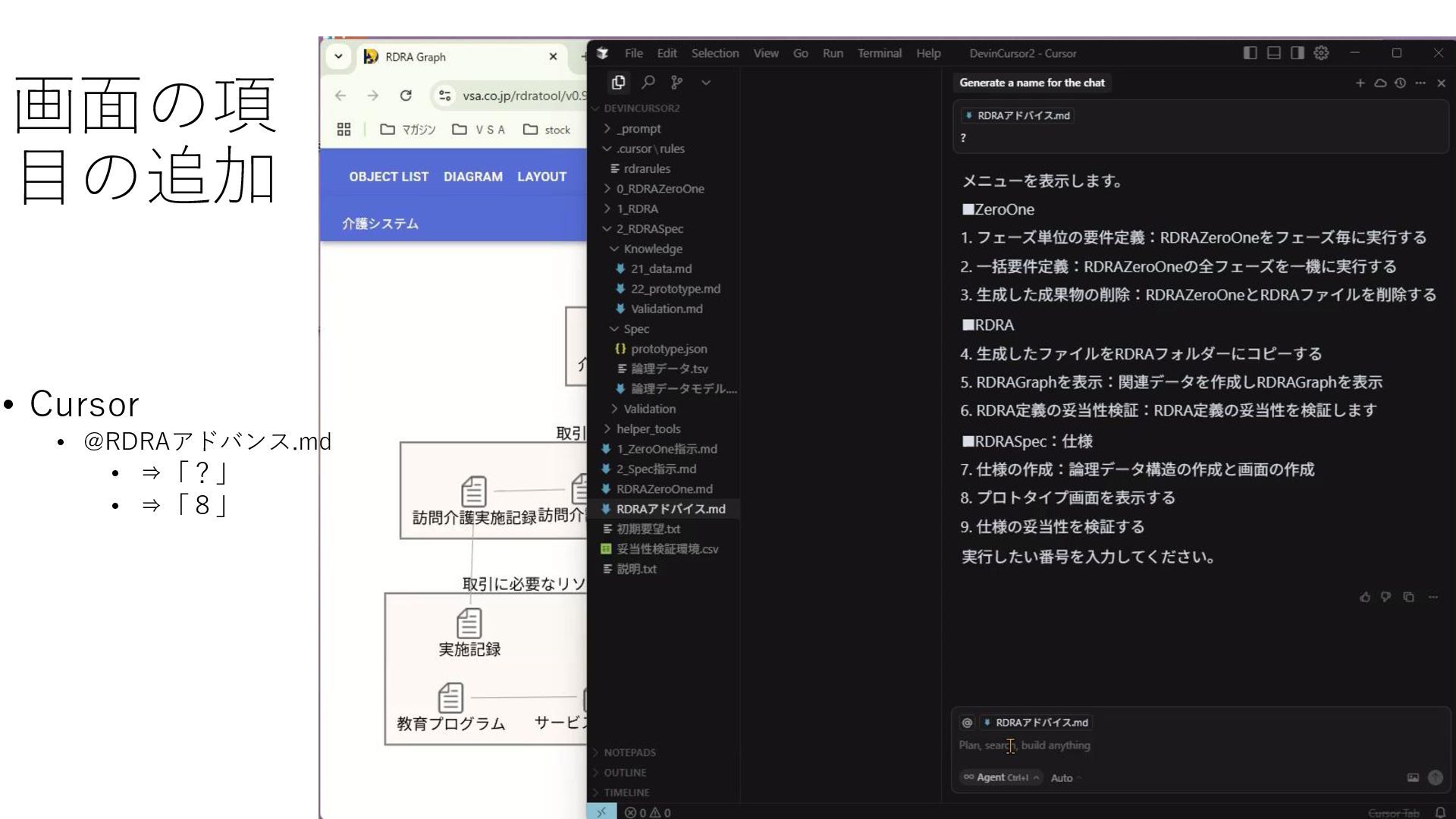Viewport: 1456px width, 819px height.
Task: Open the Explorer view in Cursor sidebar
Action: [x=618, y=82]
